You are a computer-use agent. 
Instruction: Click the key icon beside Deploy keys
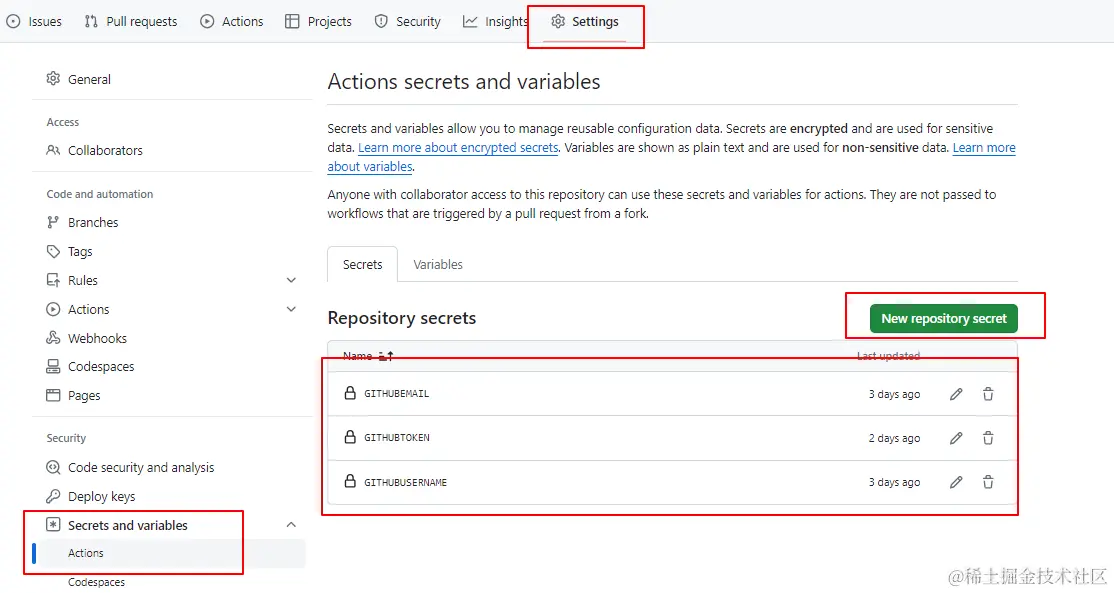pyautogui.click(x=53, y=496)
